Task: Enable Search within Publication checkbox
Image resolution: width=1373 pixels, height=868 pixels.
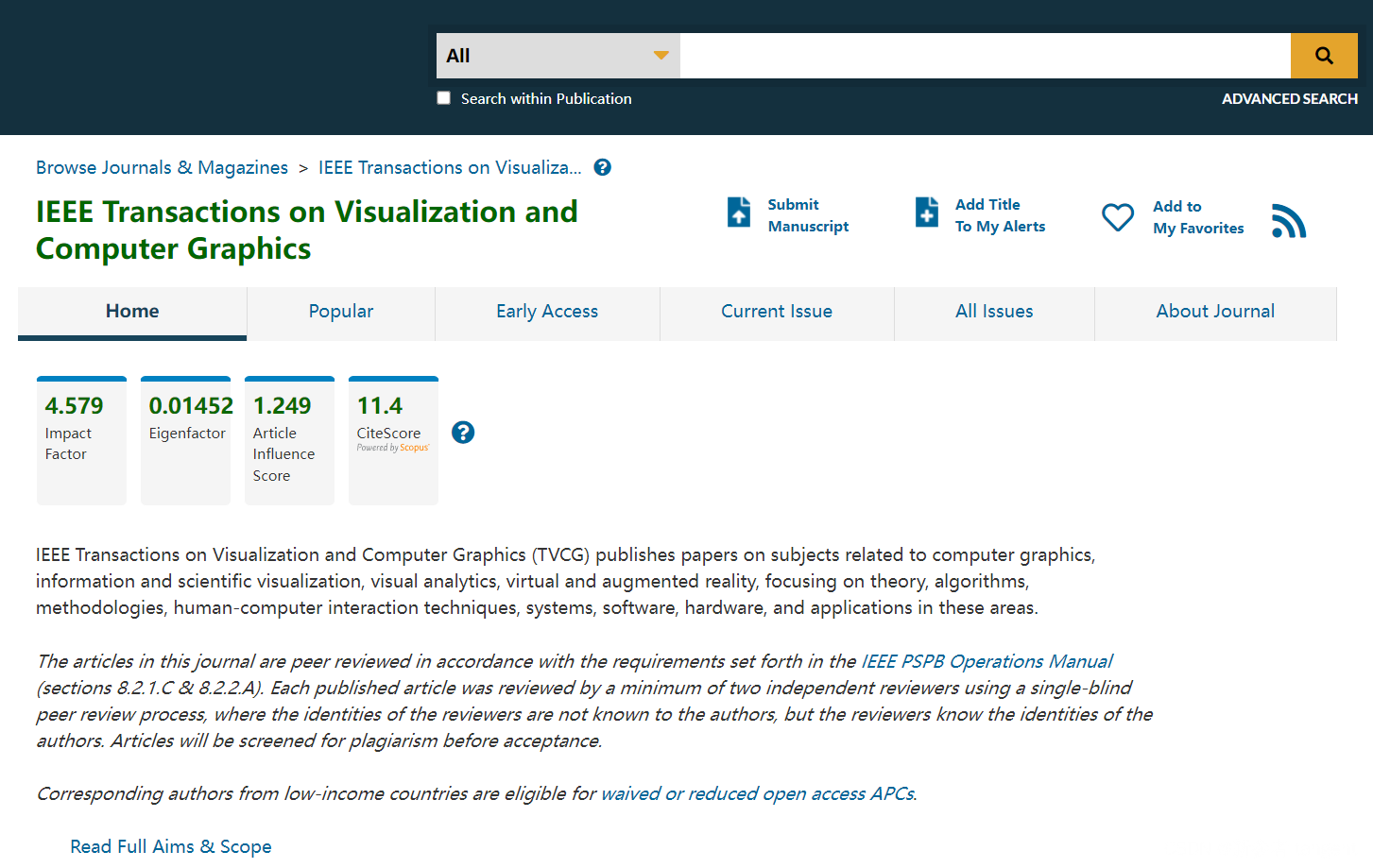Action: coord(443,98)
